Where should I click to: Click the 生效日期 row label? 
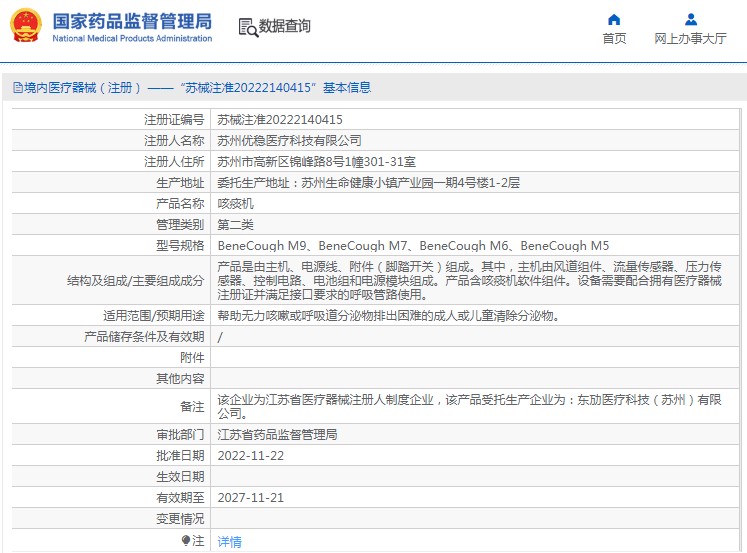pyautogui.click(x=180, y=477)
